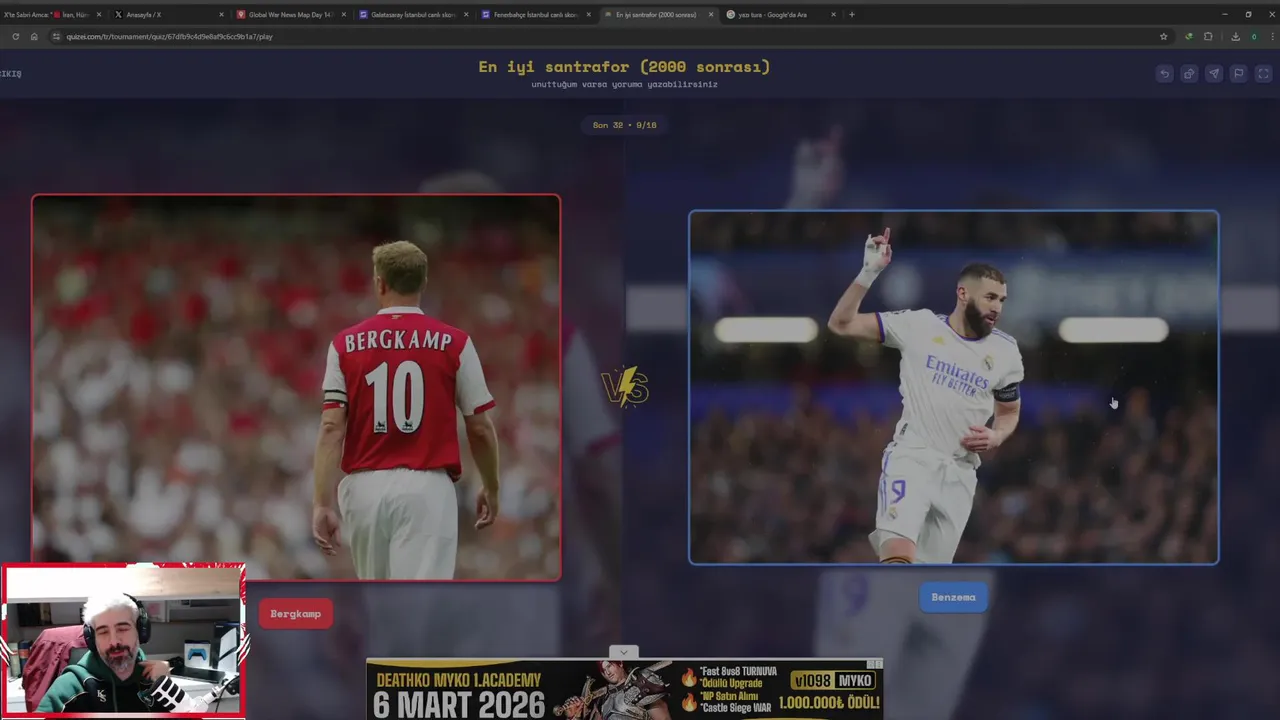
Task: Vote with the red Bergkamp button
Action: [x=296, y=614]
